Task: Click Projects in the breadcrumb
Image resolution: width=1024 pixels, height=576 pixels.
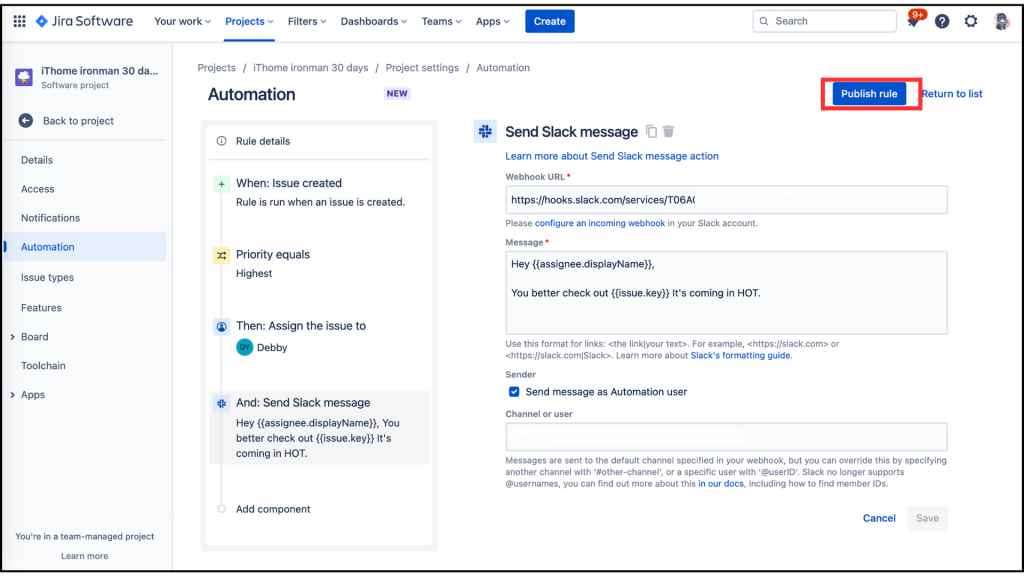Action: (216, 68)
